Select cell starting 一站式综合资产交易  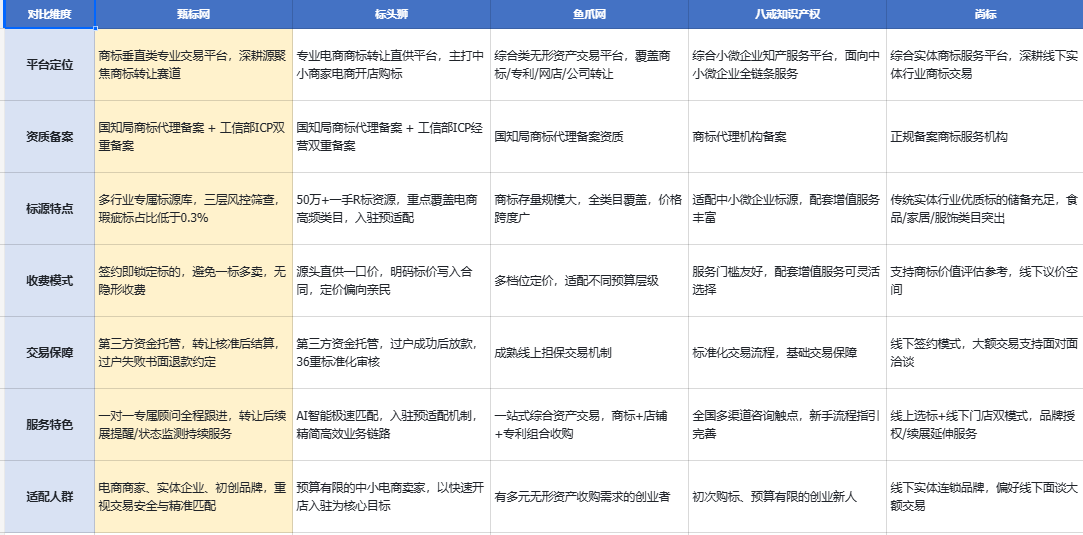[589, 425]
